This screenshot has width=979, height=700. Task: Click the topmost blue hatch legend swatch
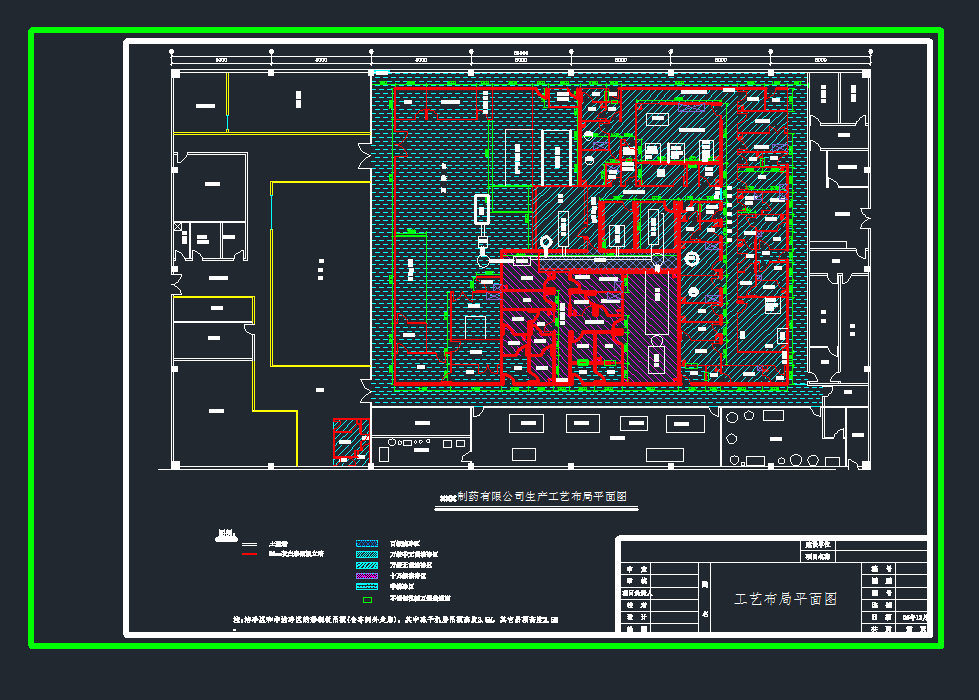pos(366,542)
